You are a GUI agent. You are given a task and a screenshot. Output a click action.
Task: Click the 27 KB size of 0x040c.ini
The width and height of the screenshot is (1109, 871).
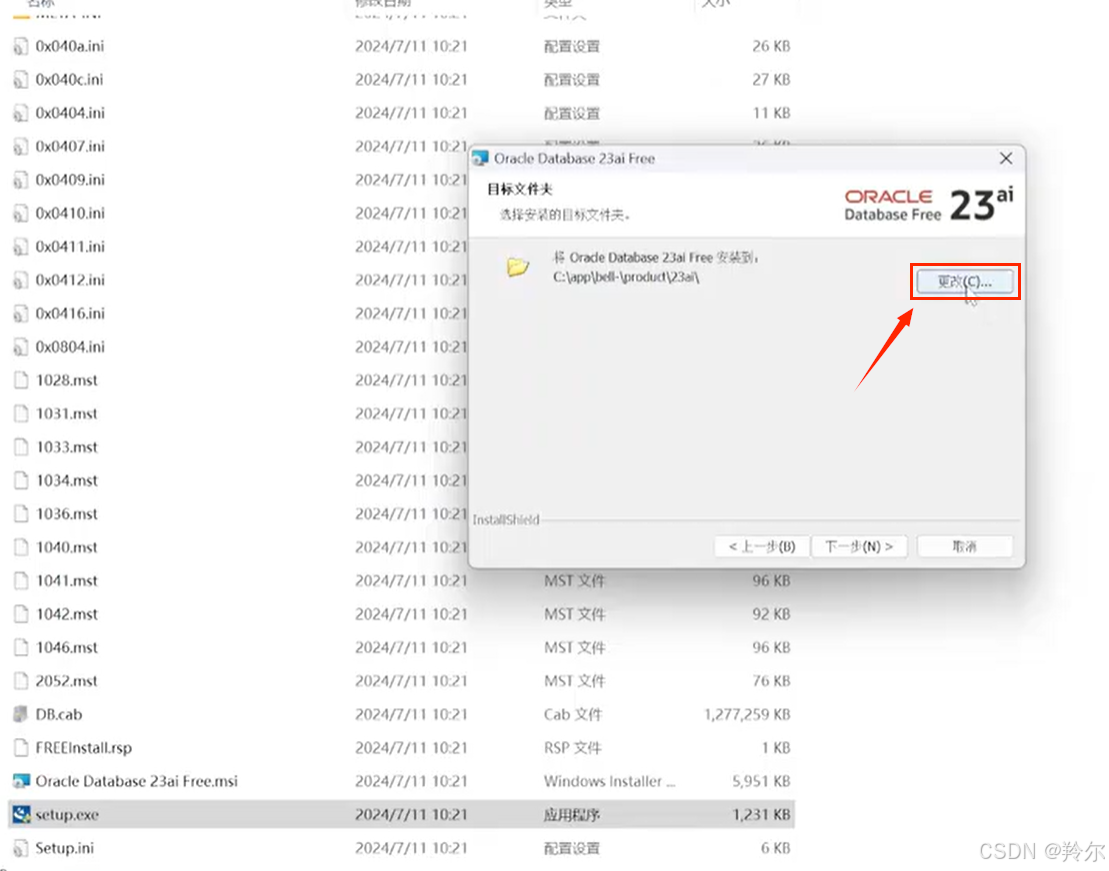pos(771,80)
